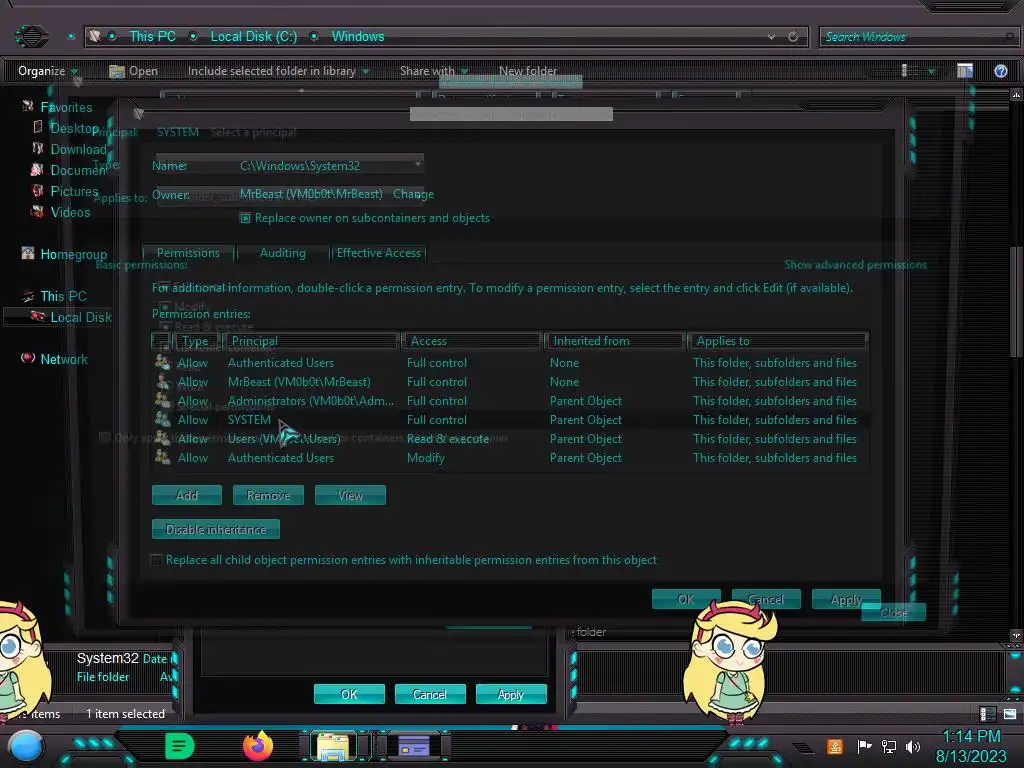Open Include selected folder in library dropdown

coord(278,71)
